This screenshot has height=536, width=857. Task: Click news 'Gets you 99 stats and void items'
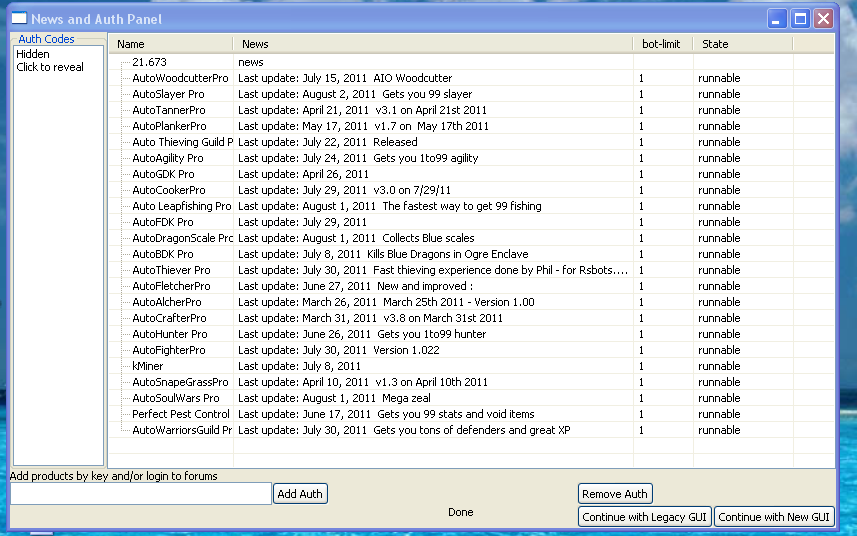click(x=456, y=414)
